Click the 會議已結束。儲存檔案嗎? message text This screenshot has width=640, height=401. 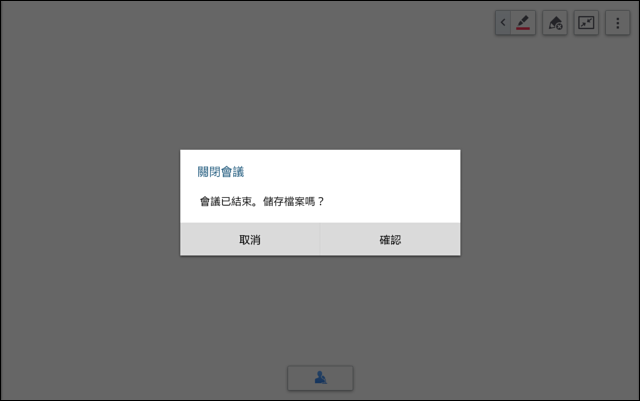click(x=262, y=201)
